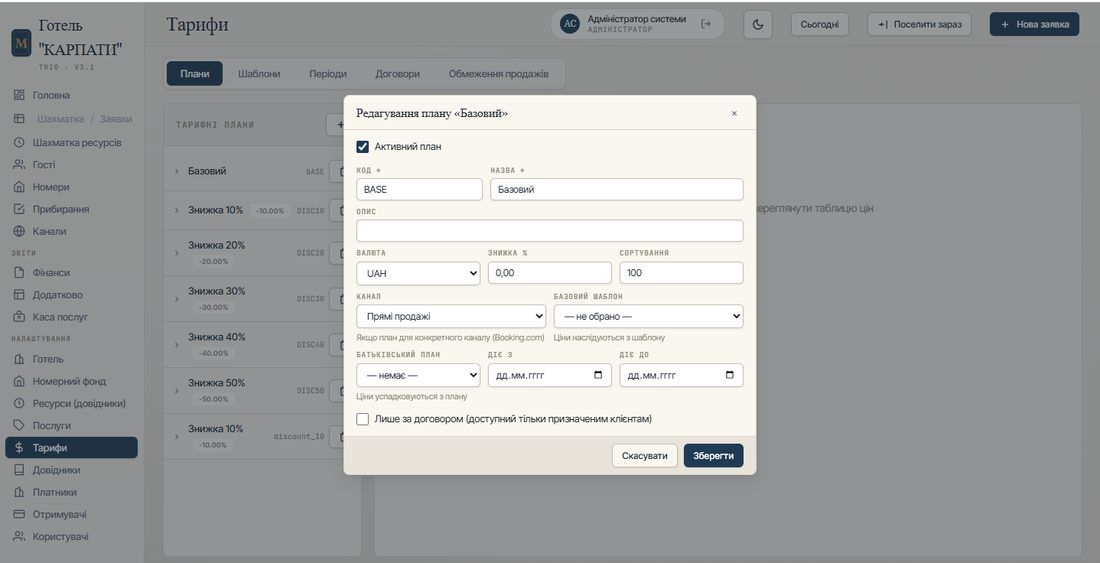Click the -50.00% discount badge
Image resolution: width=1100 pixels, height=563 pixels.
coord(213,399)
